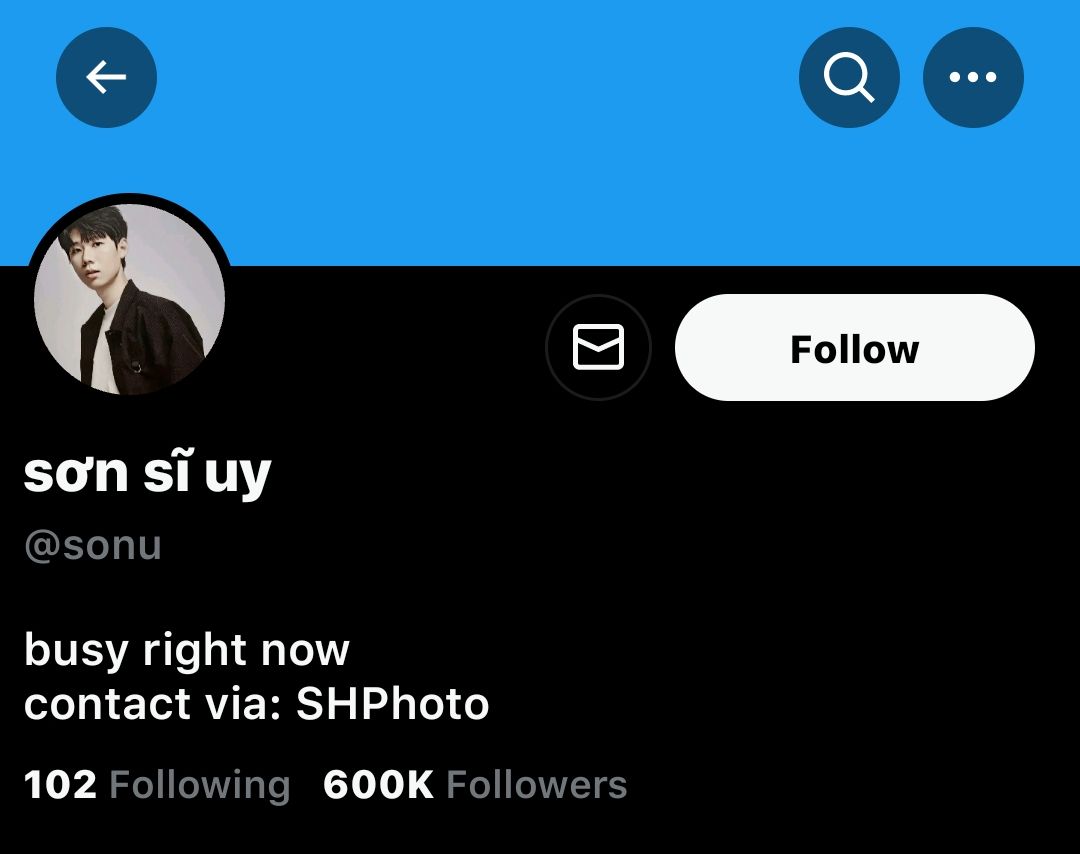Tap the SHPhoto contact text
The height and width of the screenshot is (854, 1080).
point(393,704)
